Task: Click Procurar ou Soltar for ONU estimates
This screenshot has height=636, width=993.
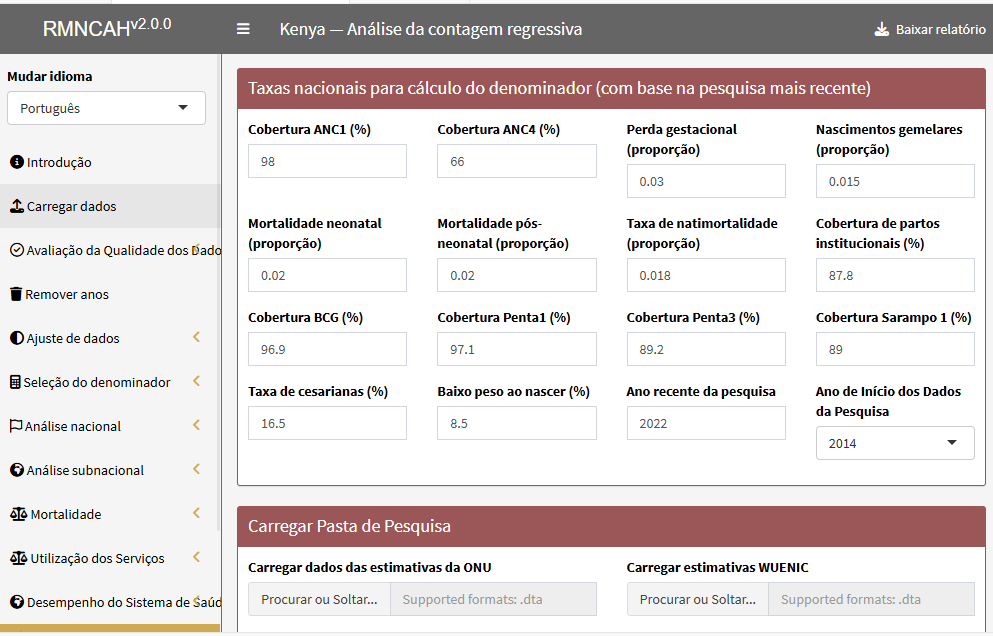Action: point(319,599)
